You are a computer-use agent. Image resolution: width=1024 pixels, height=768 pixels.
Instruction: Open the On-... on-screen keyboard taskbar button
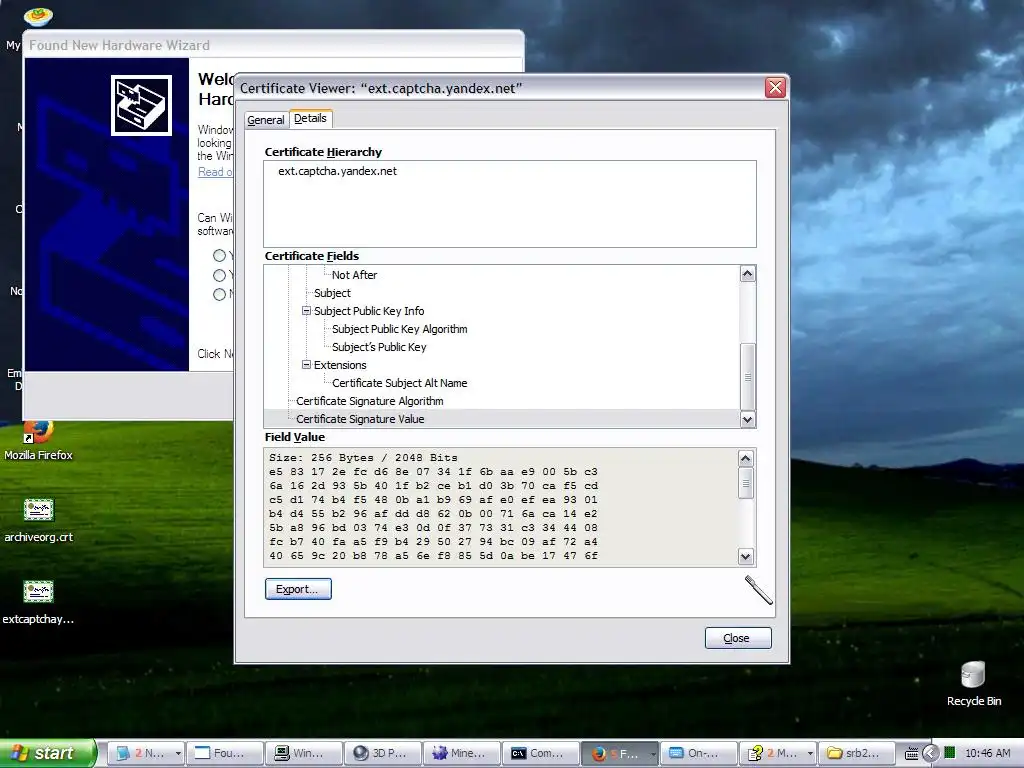point(699,753)
